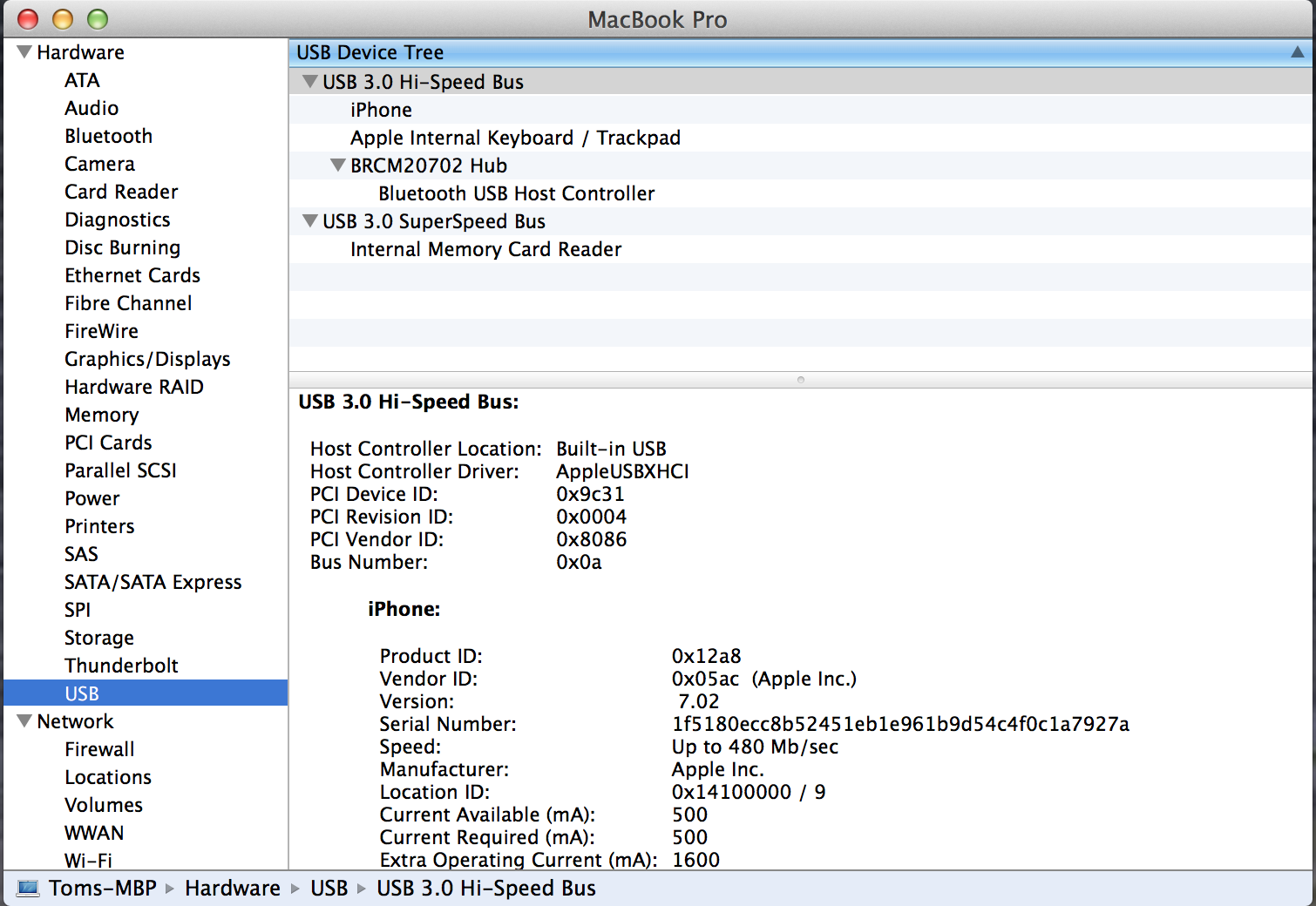The height and width of the screenshot is (906, 1316).
Task: Click USB in the path bar
Action: click(x=329, y=889)
